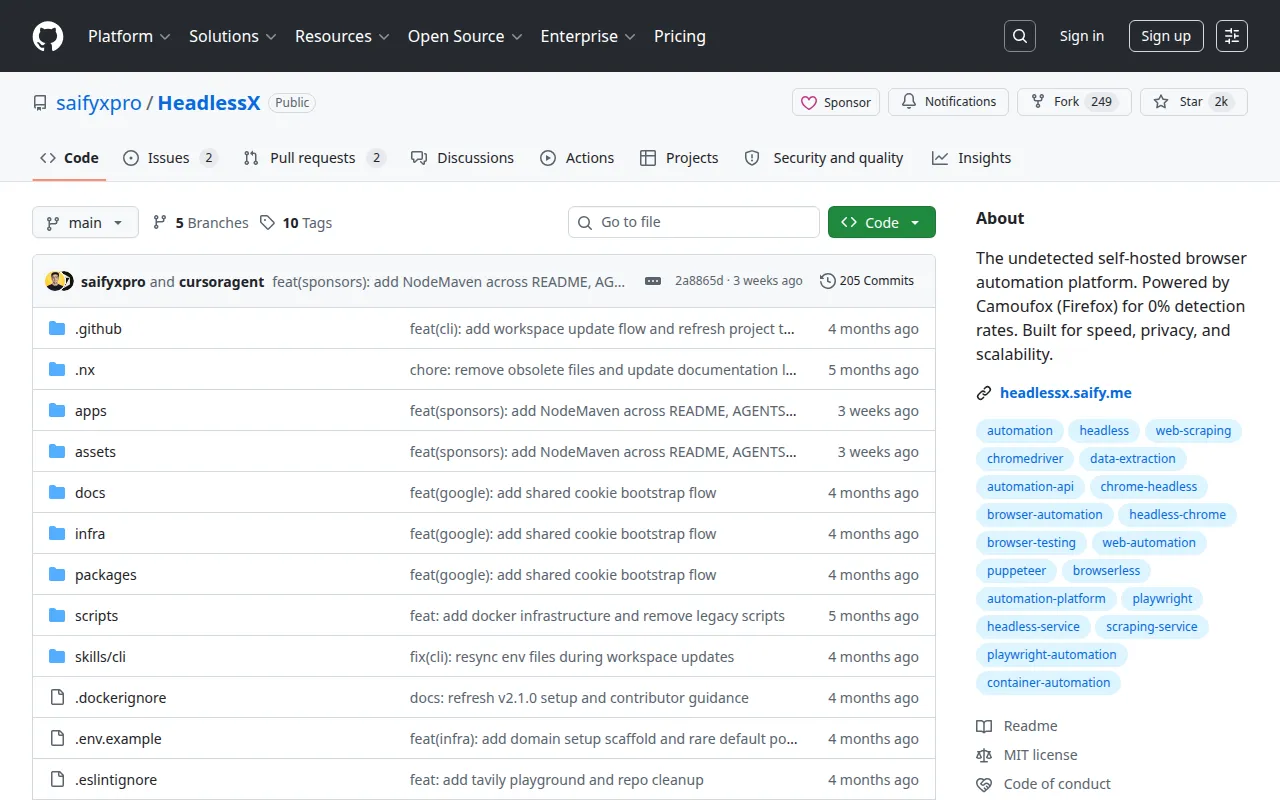Switch to the Discussions tab
1280x800 pixels.
pos(462,158)
